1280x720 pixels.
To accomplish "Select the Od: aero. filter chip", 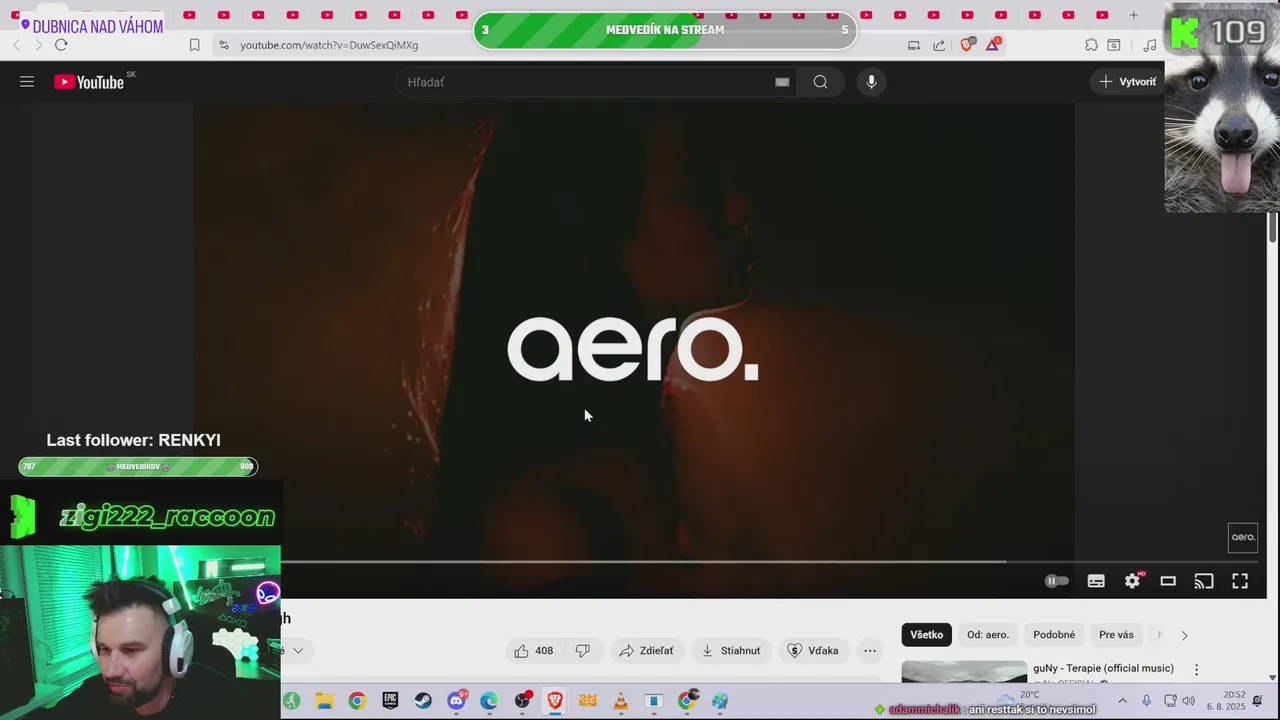I will tap(988, 635).
